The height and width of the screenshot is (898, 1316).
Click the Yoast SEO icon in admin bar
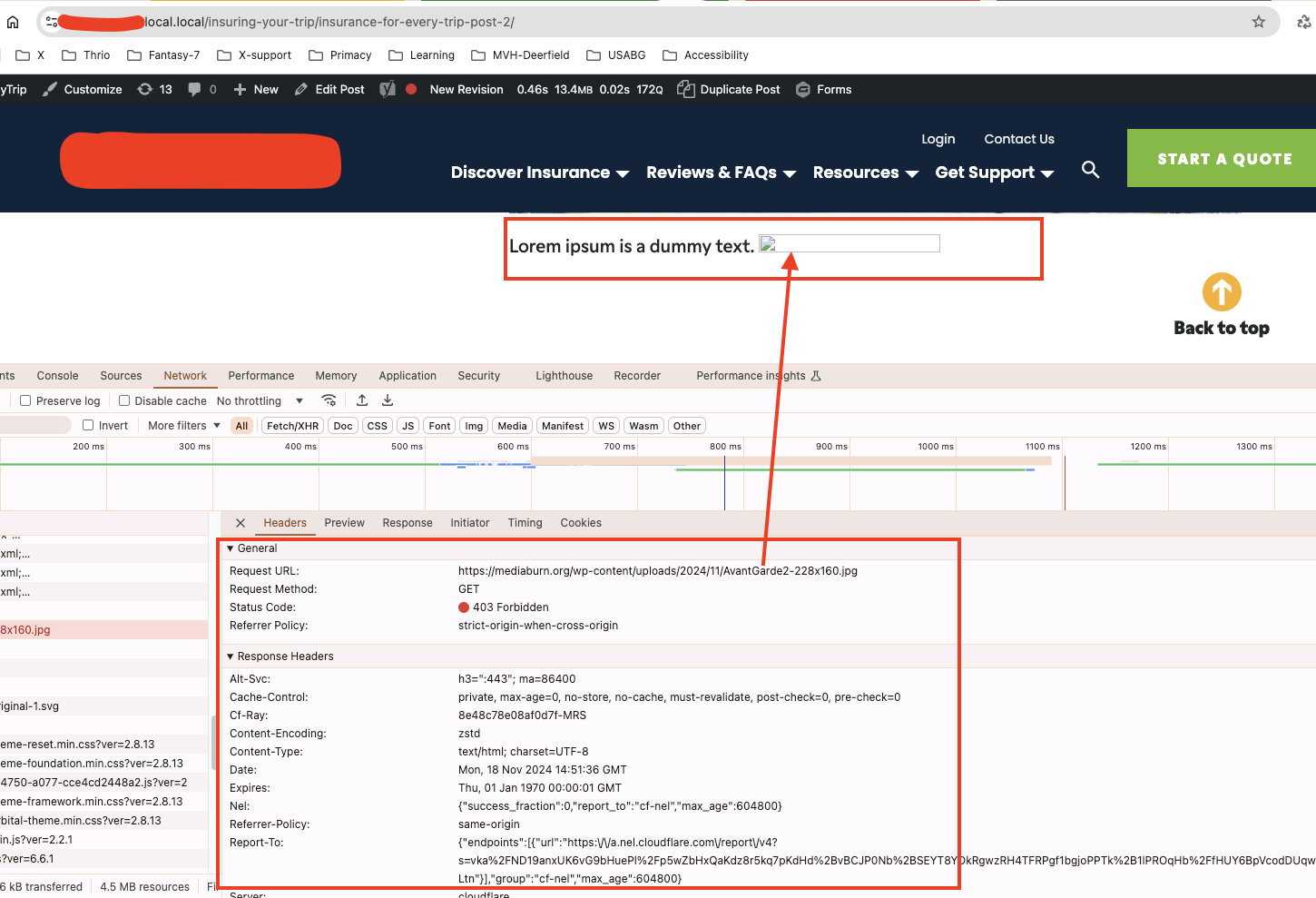pos(388,89)
